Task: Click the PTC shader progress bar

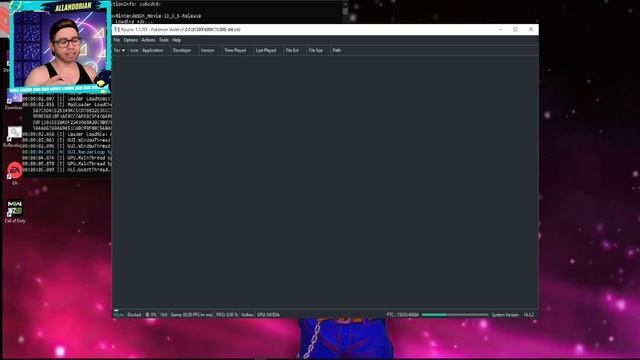Action: 455,315
